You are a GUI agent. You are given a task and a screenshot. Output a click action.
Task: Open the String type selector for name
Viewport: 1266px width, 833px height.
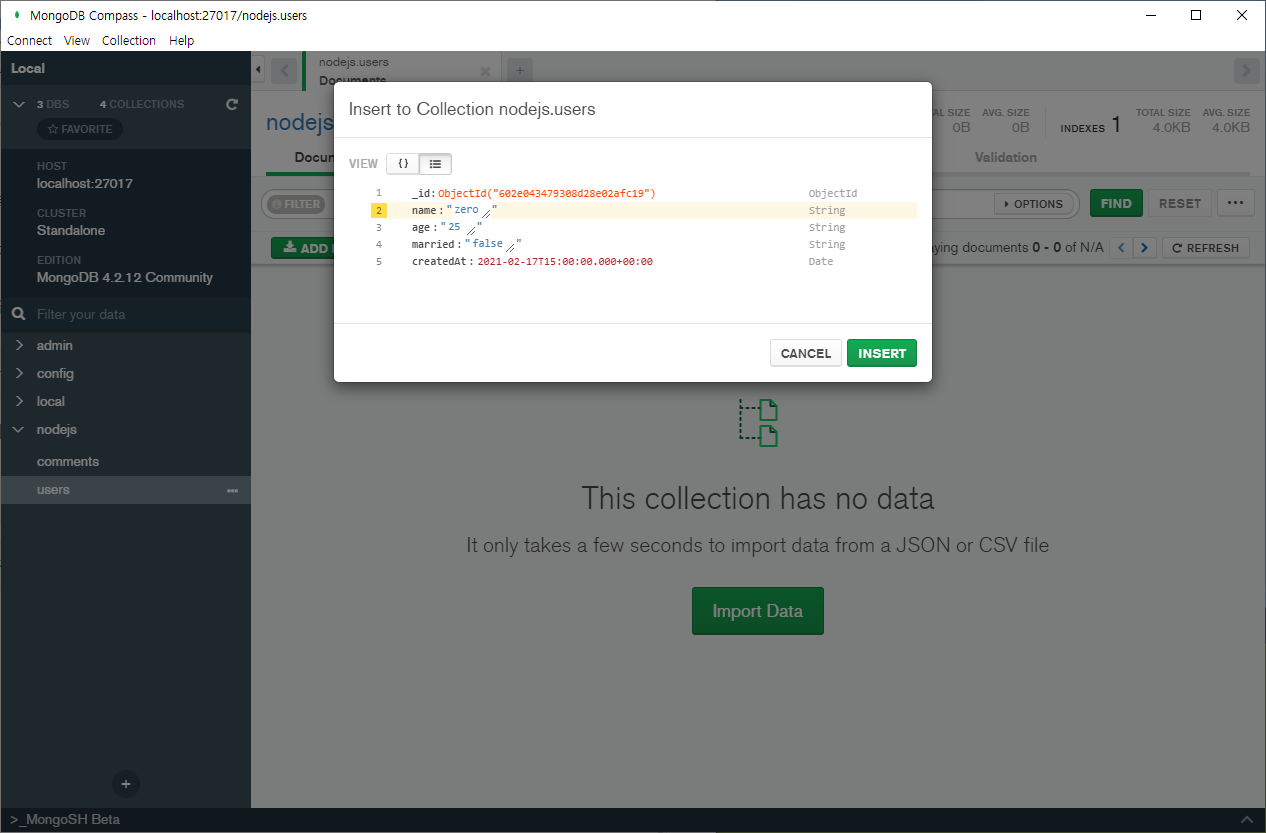click(x=827, y=210)
